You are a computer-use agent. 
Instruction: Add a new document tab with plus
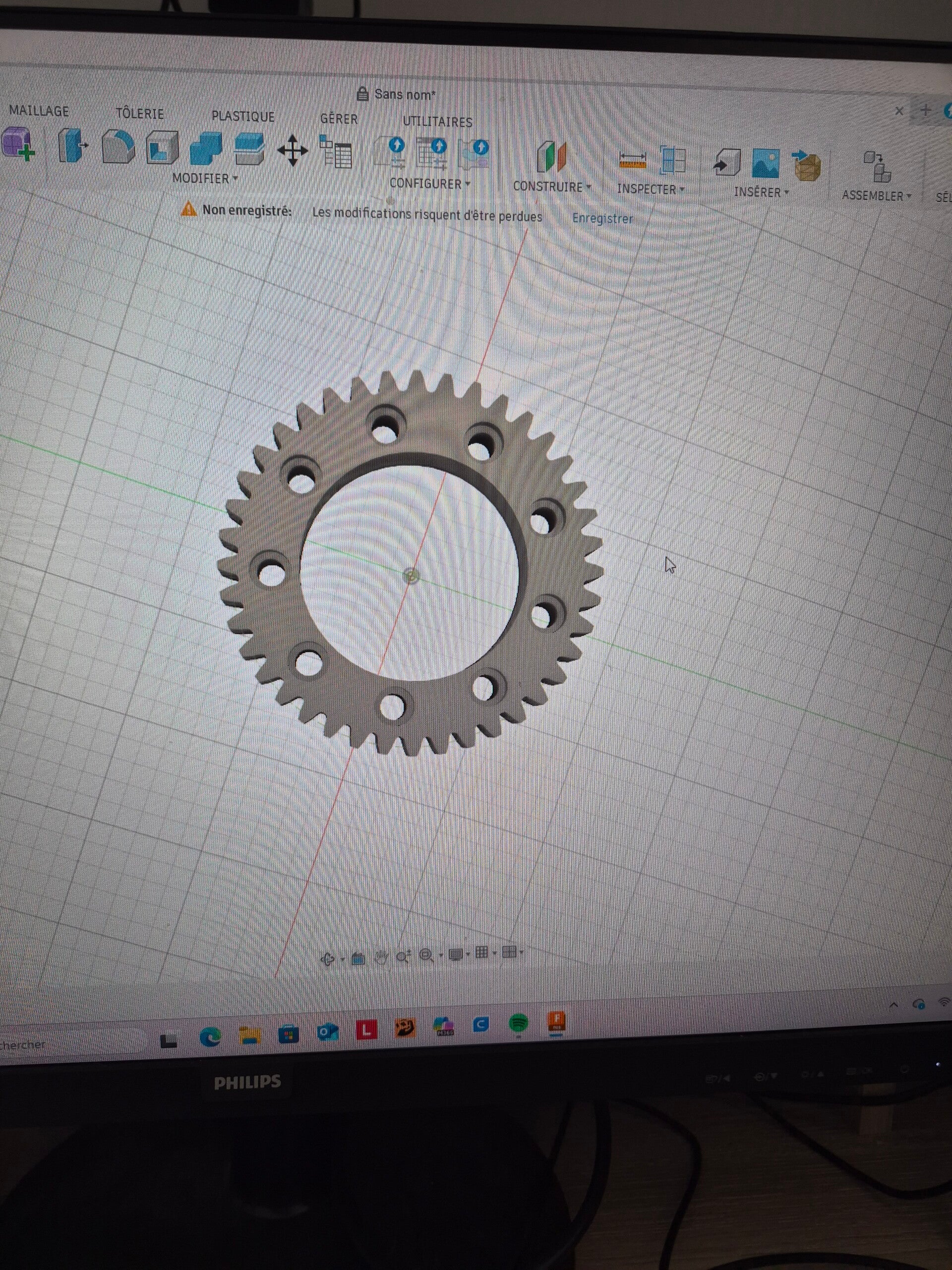pyautogui.click(x=926, y=110)
